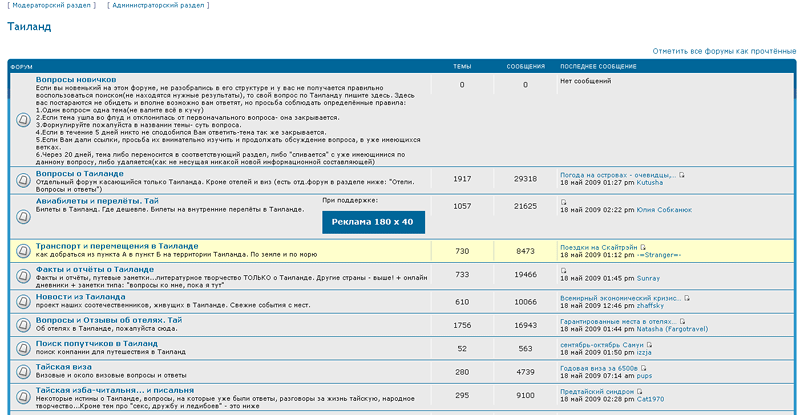Click the Нет сообщений text
The height and width of the screenshot is (415, 800).
click(585, 81)
